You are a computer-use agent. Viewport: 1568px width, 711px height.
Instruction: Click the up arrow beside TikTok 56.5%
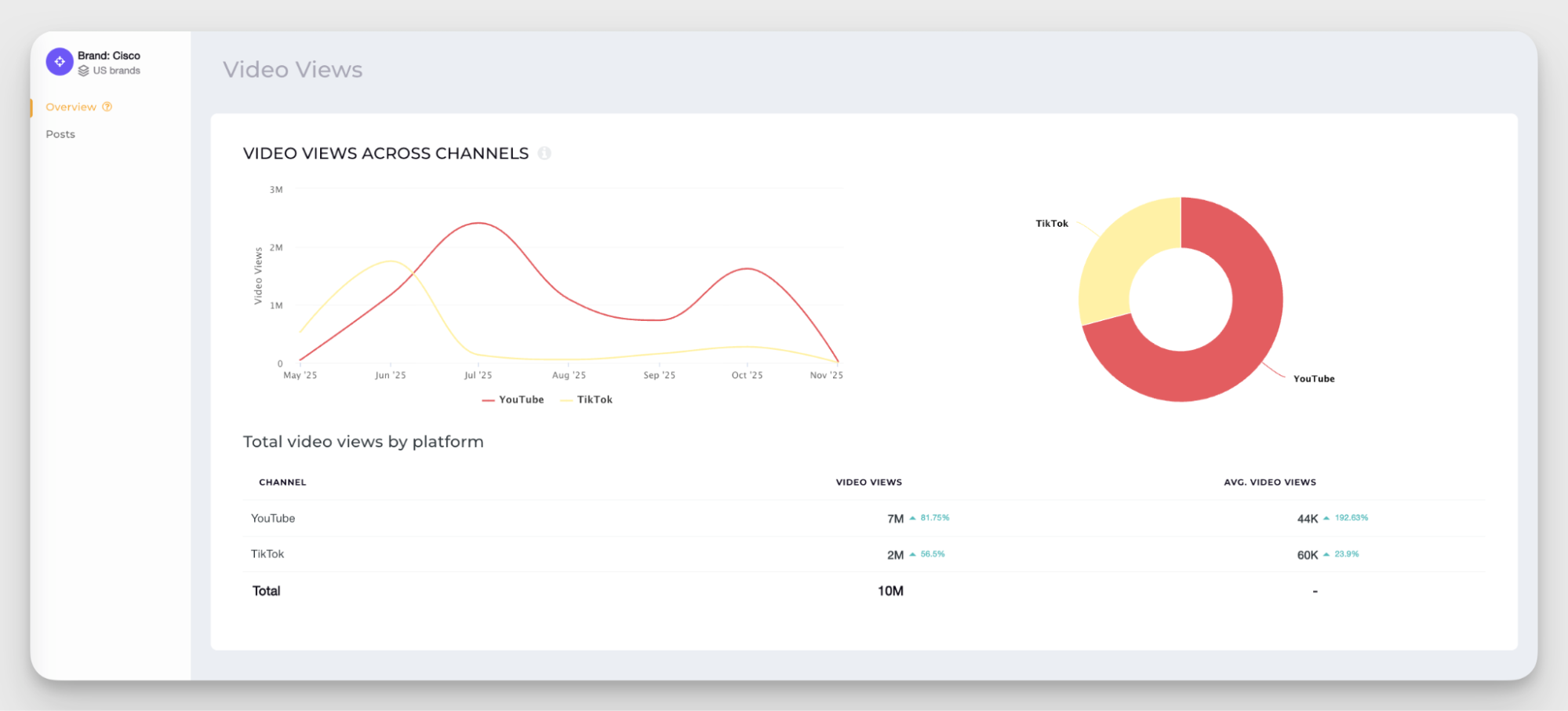click(x=912, y=554)
